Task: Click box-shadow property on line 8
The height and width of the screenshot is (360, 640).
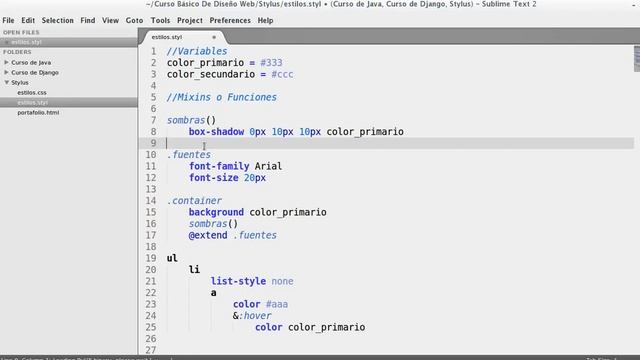Action: pyautogui.click(x=216, y=132)
